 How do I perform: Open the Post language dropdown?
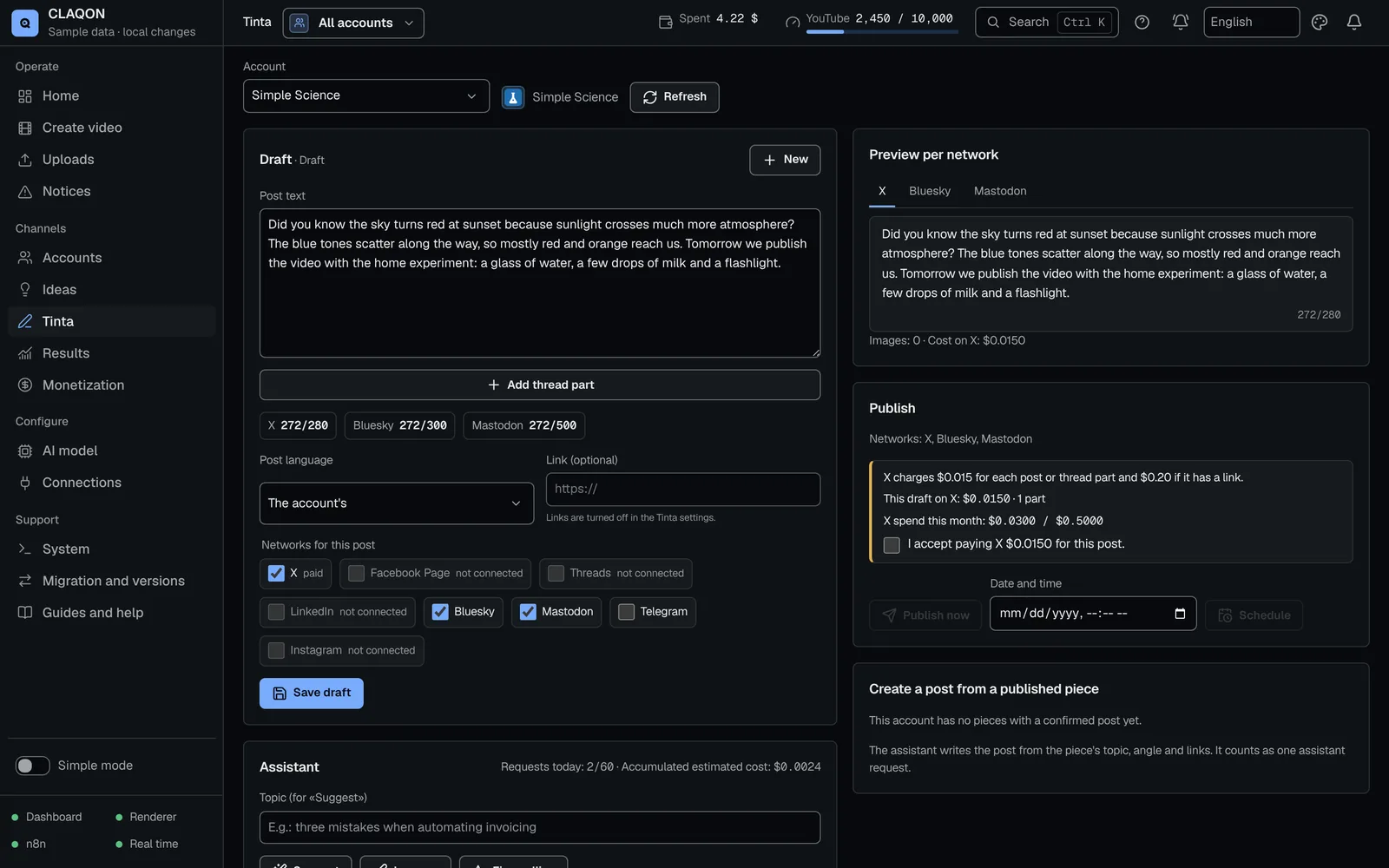pyautogui.click(x=396, y=503)
